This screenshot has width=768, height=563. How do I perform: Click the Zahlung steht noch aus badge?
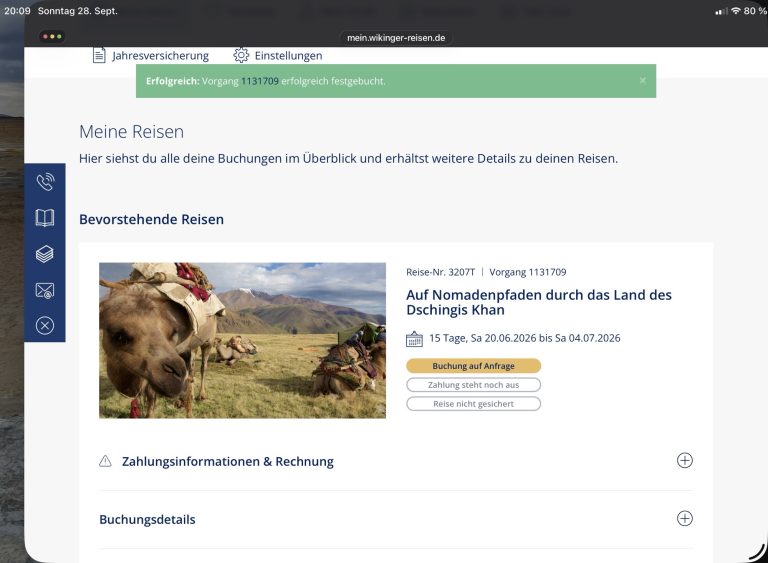point(473,385)
